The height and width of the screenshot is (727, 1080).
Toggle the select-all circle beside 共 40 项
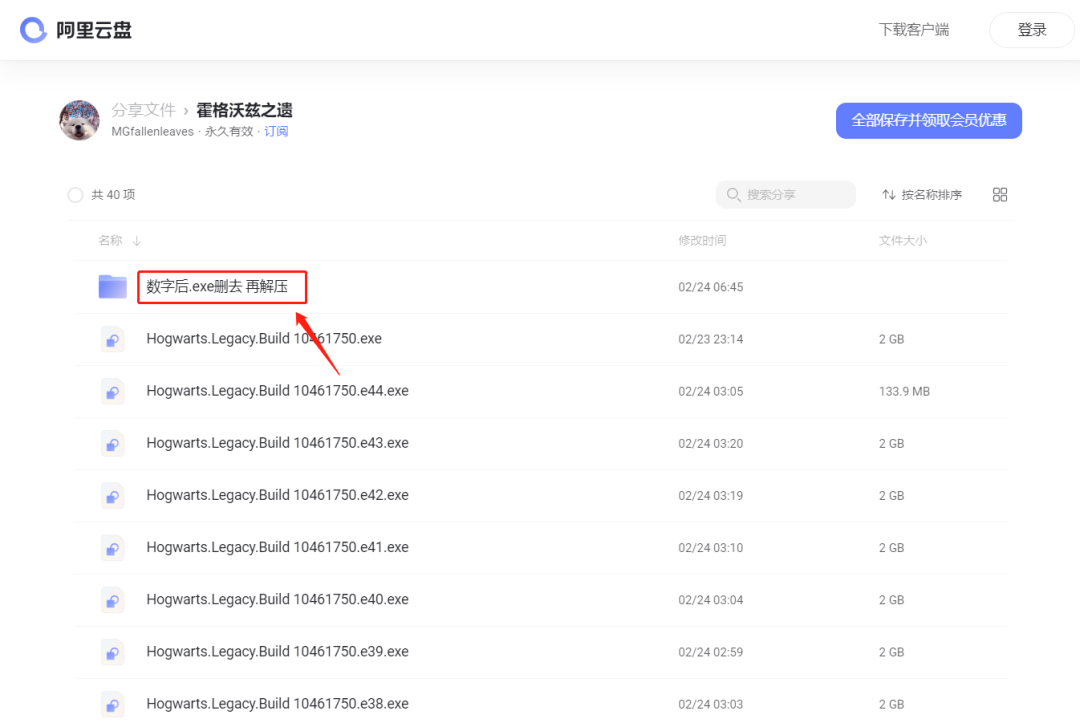(x=75, y=195)
